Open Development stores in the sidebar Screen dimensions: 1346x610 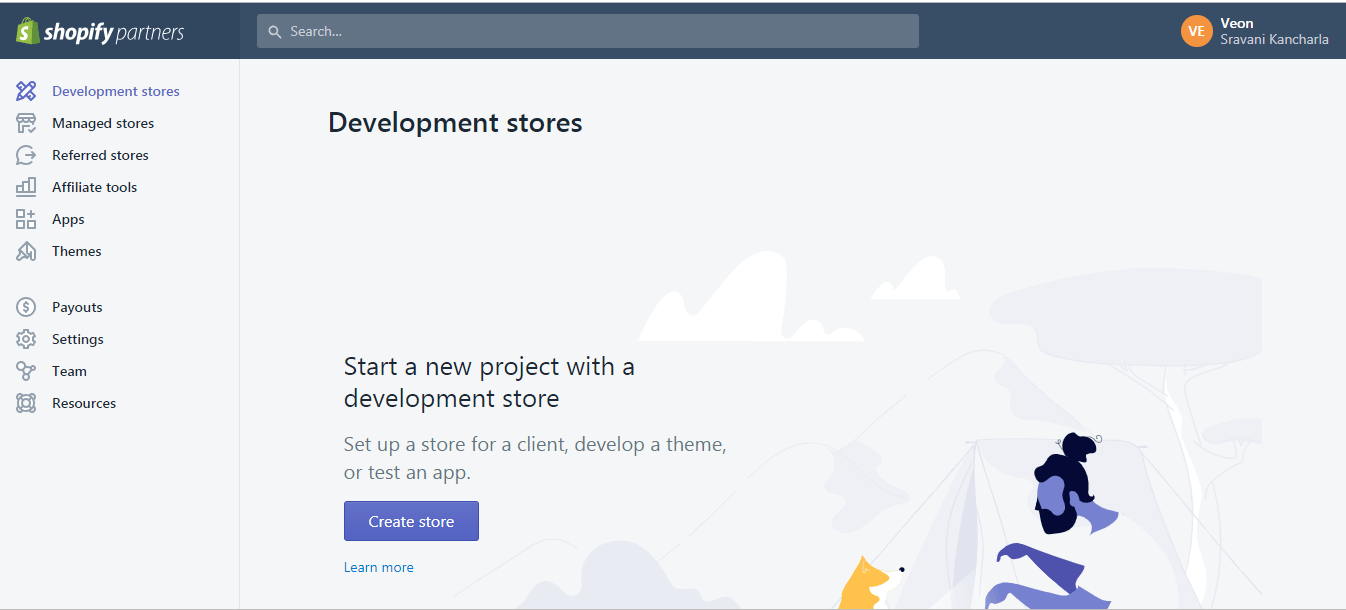(x=116, y=91)
